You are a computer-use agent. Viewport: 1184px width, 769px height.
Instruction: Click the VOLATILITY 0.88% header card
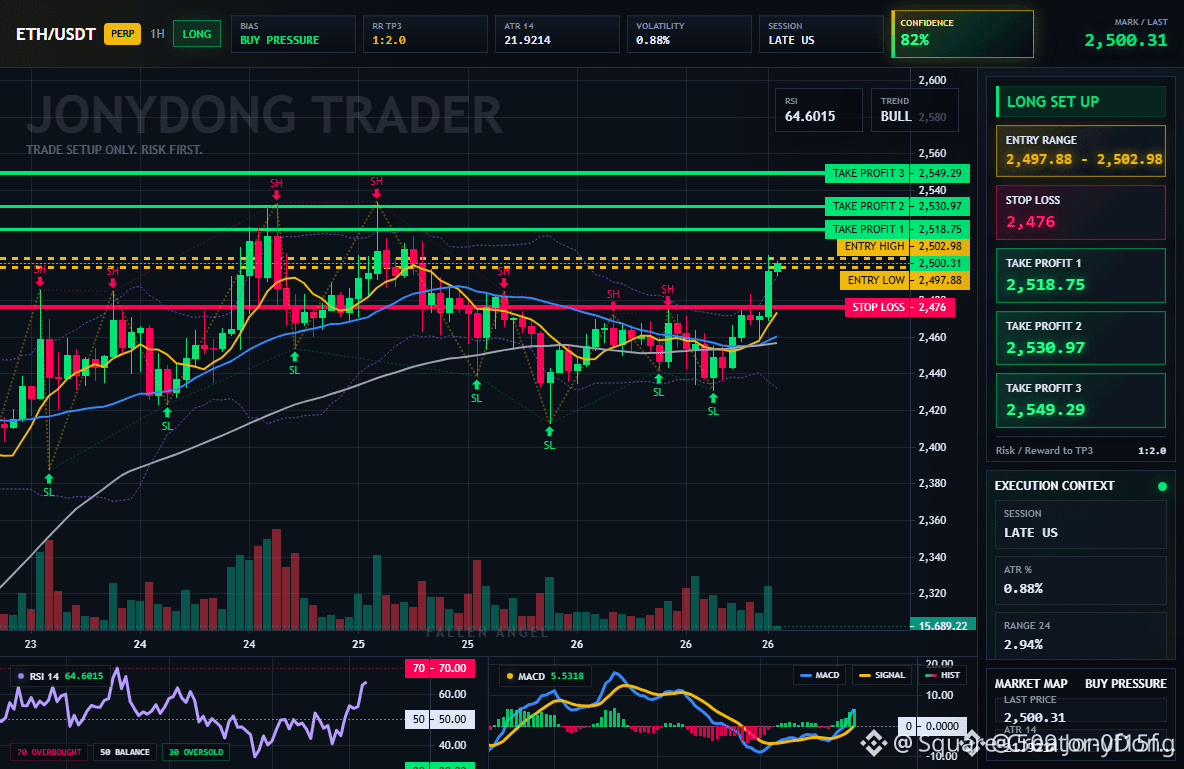(x=689, y=34)
